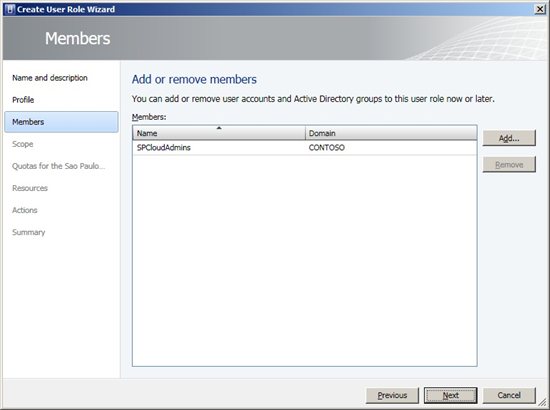Click the Remove button
The width and height of the screenshot is (550, 410).
tap(509, 164)
